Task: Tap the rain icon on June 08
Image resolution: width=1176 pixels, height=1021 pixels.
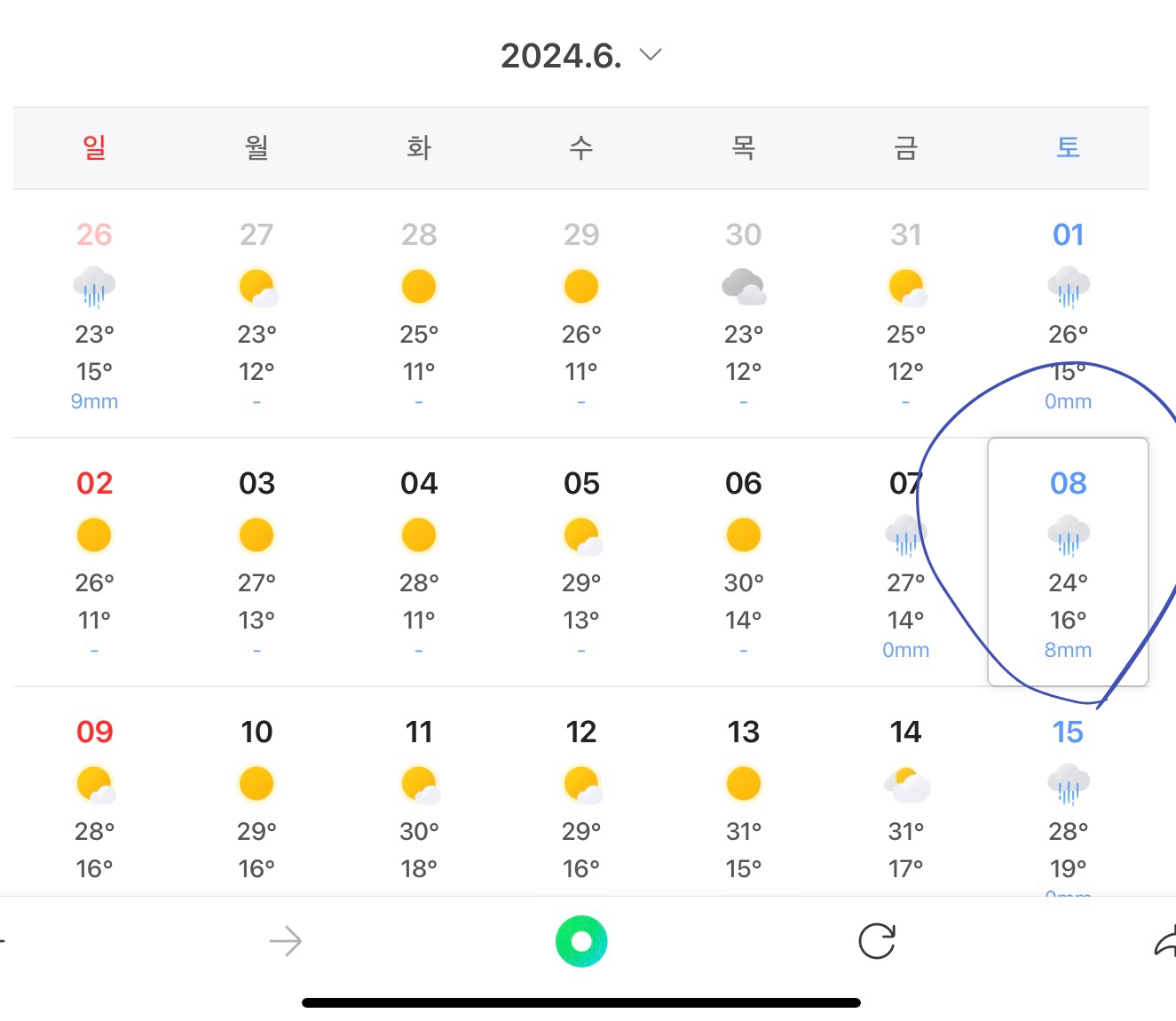Action: pos(1068,536)
